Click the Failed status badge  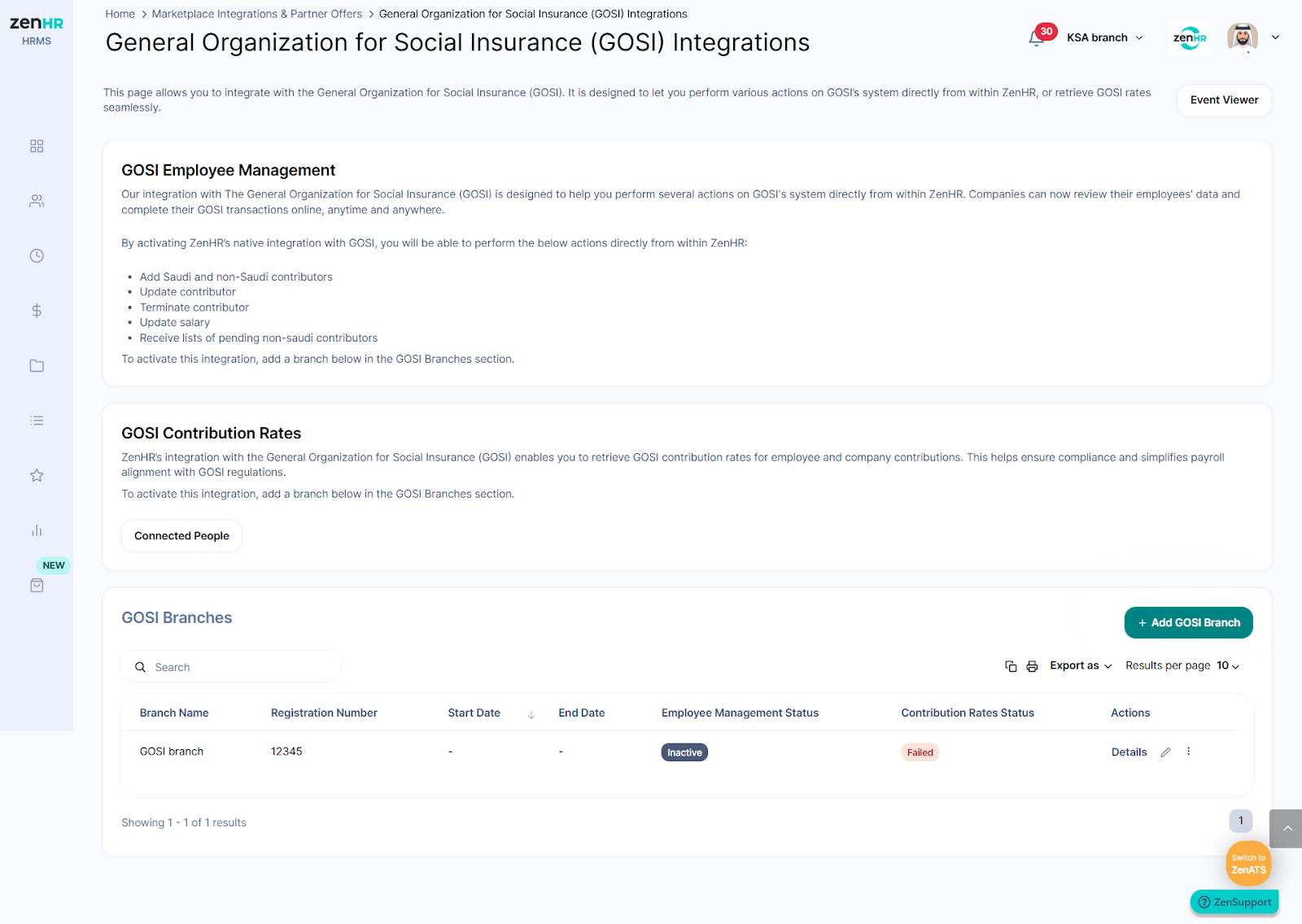click(920, 752)
